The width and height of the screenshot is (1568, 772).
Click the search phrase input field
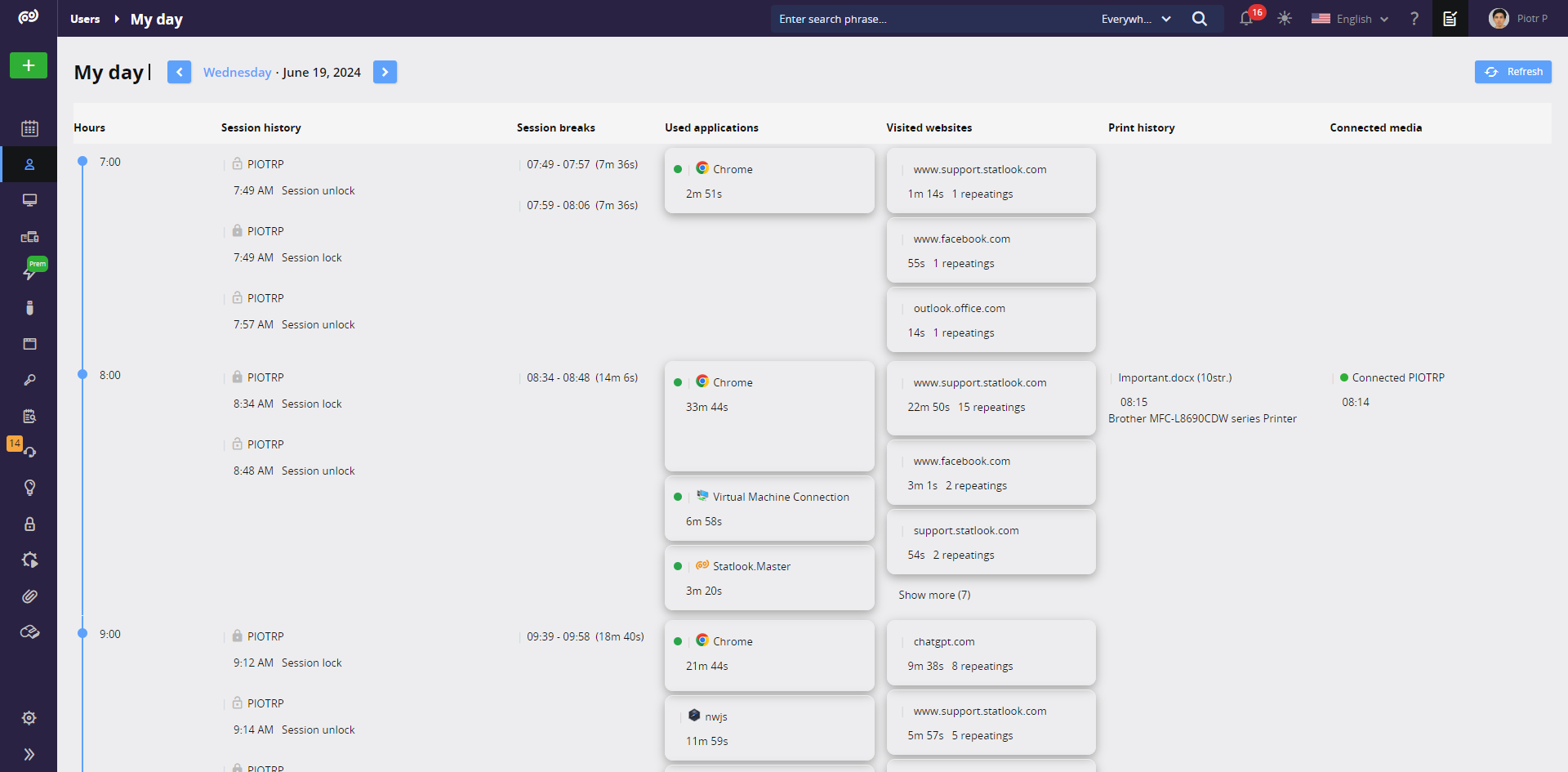point(931,19)
